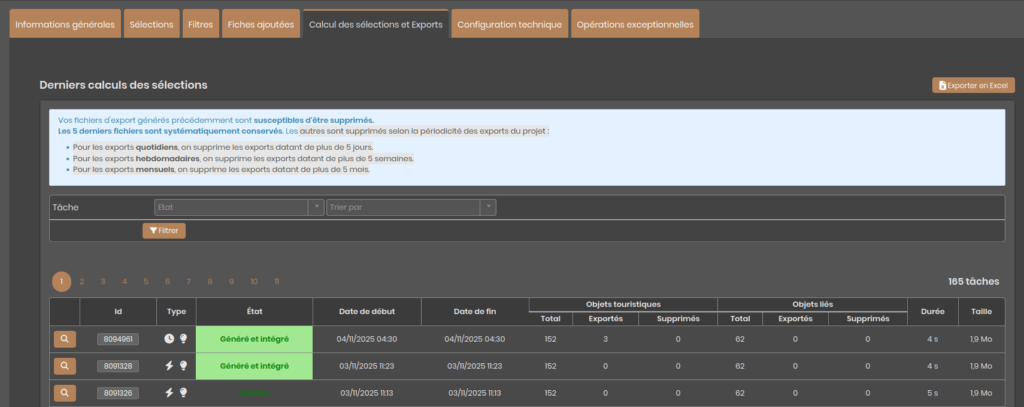Click the clock scheduled-type icon in first row
Image resolution: width=1024 pixels, height=407 pixels.
click(169, 339)
